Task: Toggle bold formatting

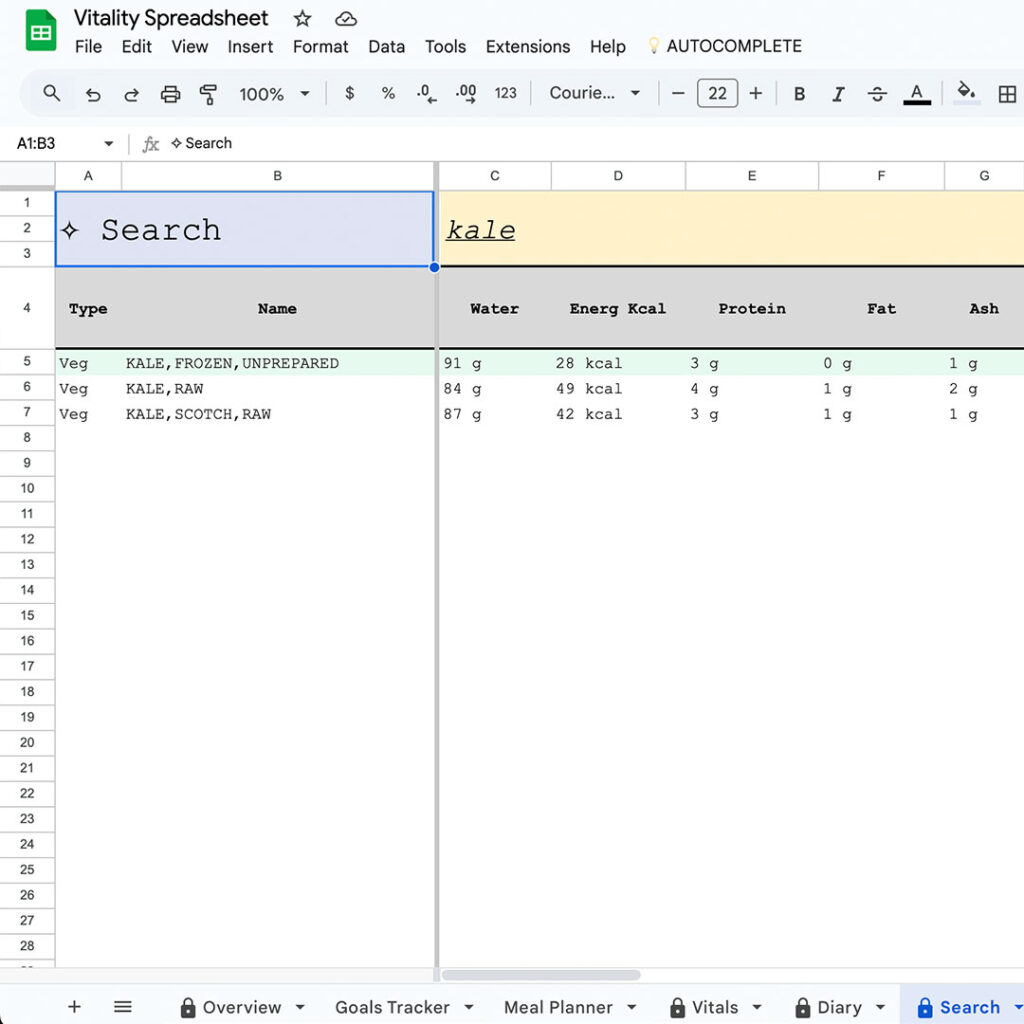Action: tap(799, 94)
